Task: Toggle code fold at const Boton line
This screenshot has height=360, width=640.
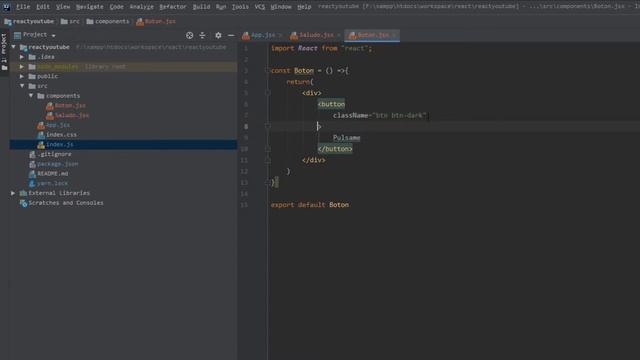Action: click(x=267, y=71)
